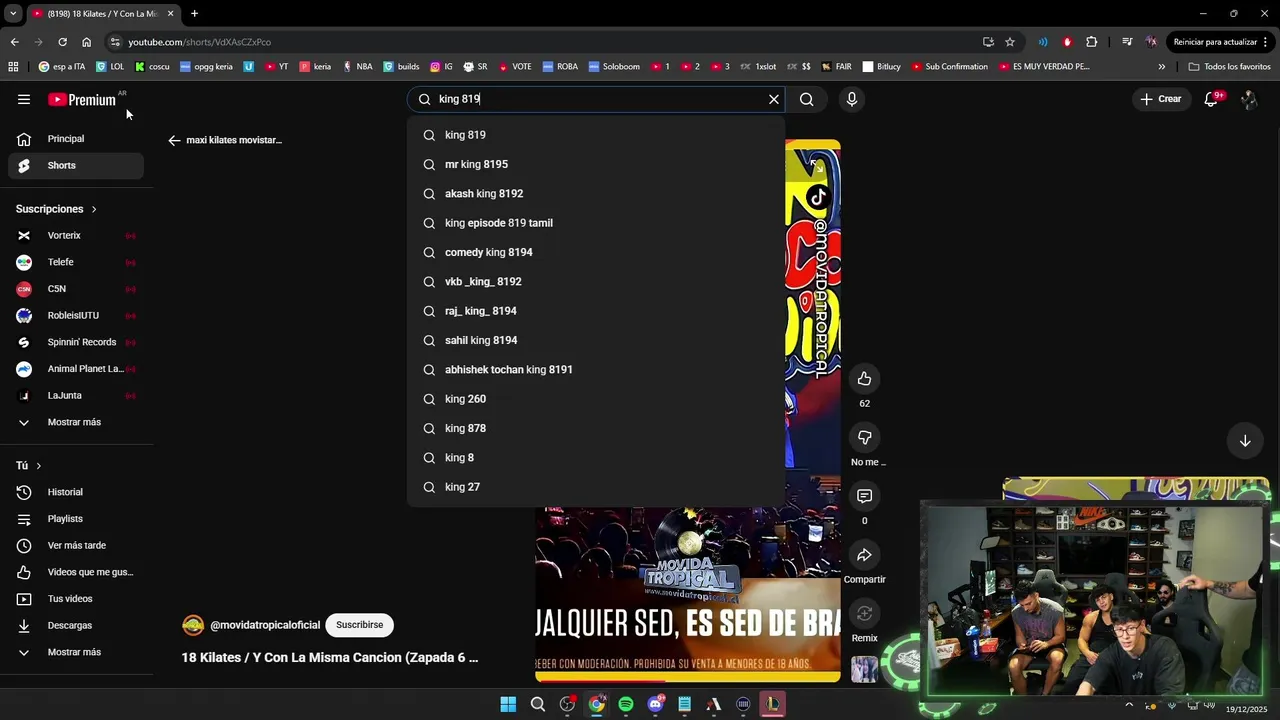Select suggestion 'akash king 8192'
This screenshot has height=720, width=1280.
coord(596,194)
